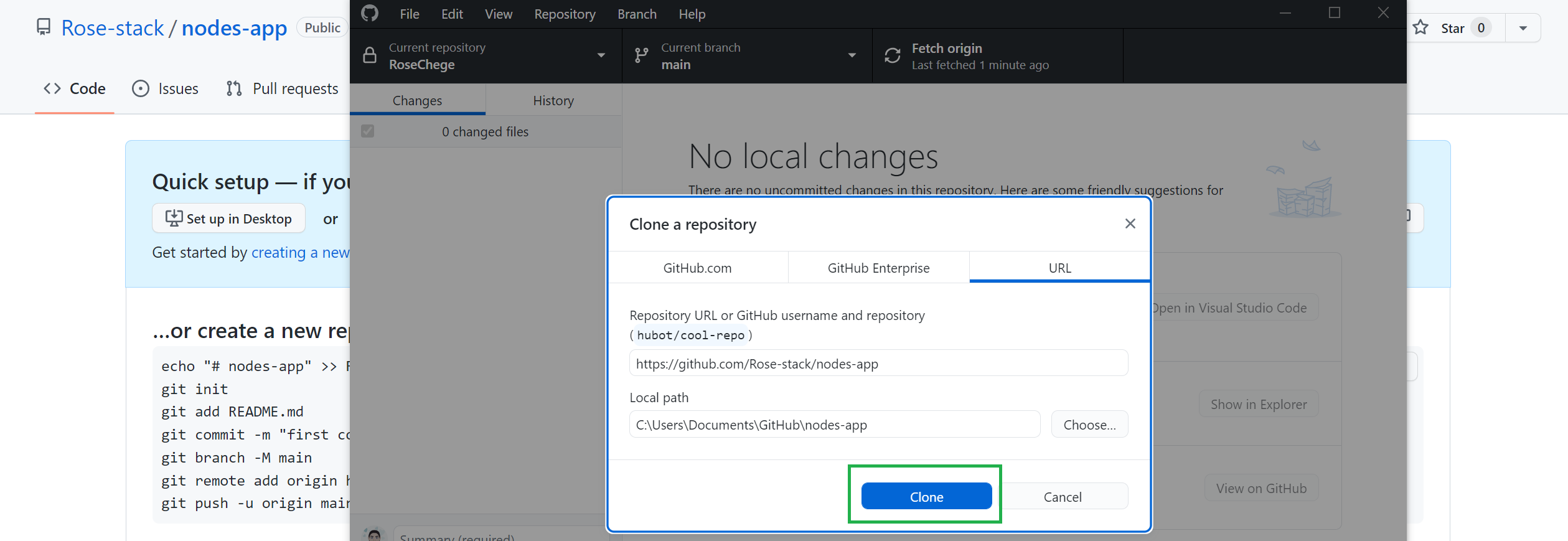Click the Repository URL input field

coord(878,364)
